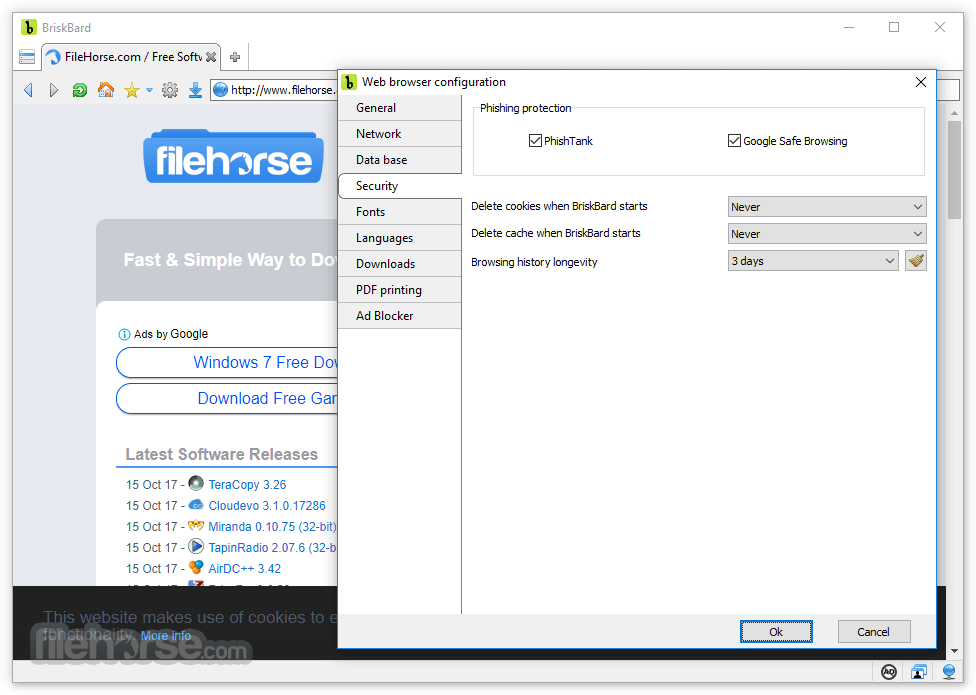Screen dimensions: 976x695
Task: Click the globe icon in address bar
Action: coord(220,90)
